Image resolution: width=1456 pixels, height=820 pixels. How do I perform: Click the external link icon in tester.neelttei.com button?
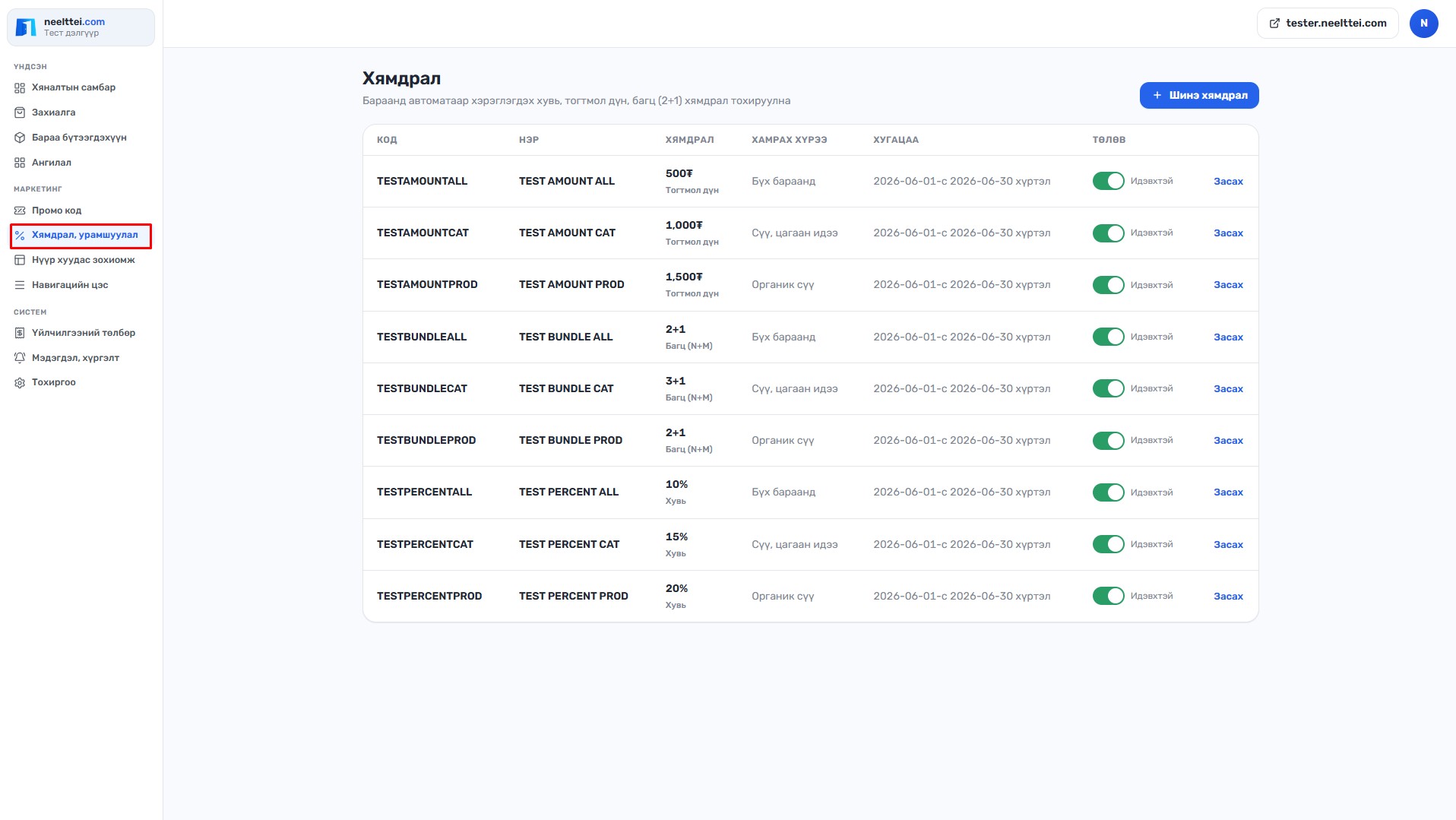(x=1274, y=24)
